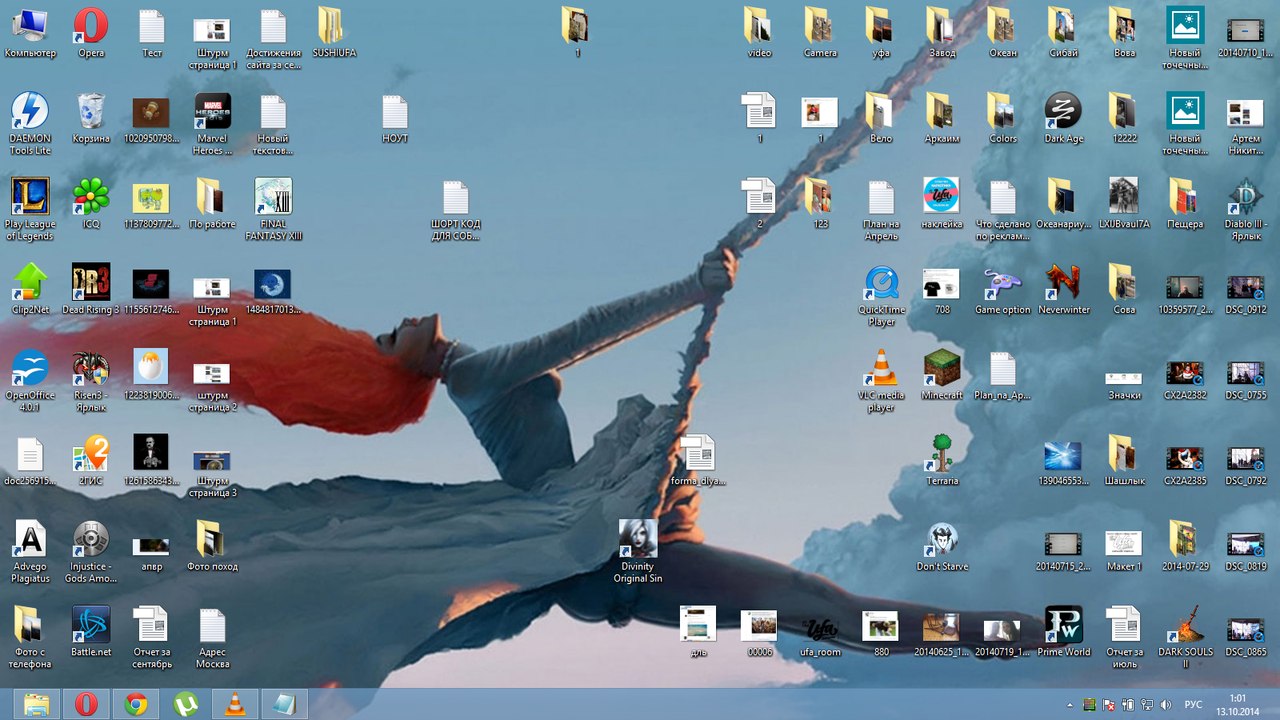Launch Diablo III shortcut
Image resolution: width=1280 pixels, height=720 pixels.
click(1246, 209)
